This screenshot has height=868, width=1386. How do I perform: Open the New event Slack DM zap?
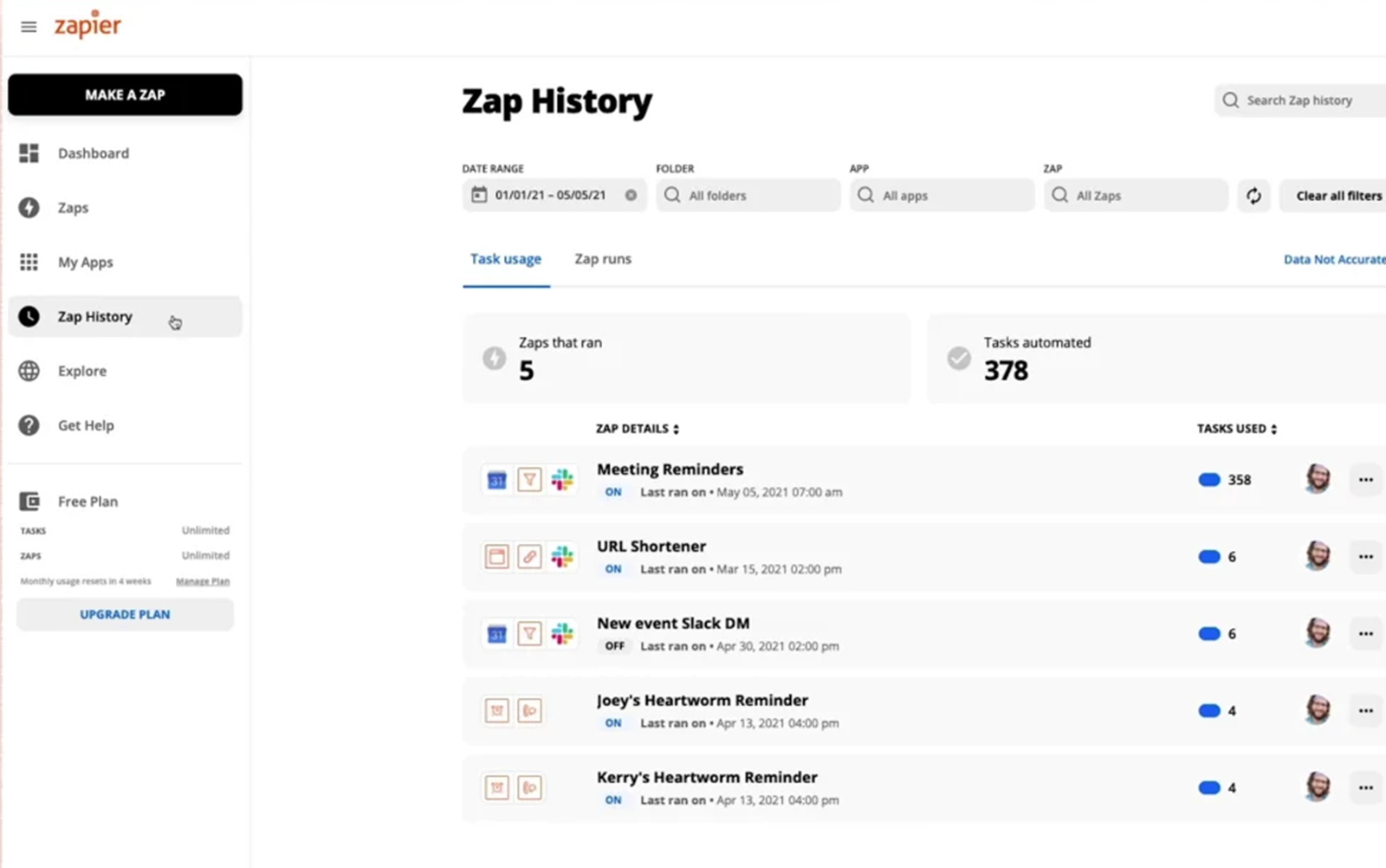pos(673,623)
